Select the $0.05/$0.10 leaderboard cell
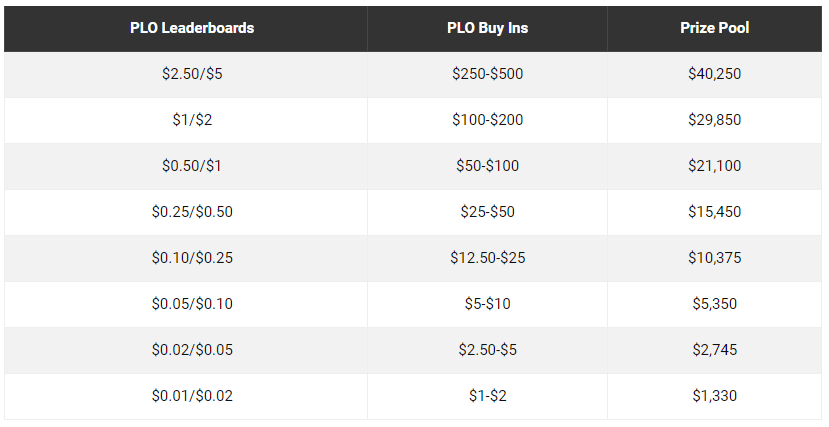Viewport: 829px width, 427px height. coord(186,304)
